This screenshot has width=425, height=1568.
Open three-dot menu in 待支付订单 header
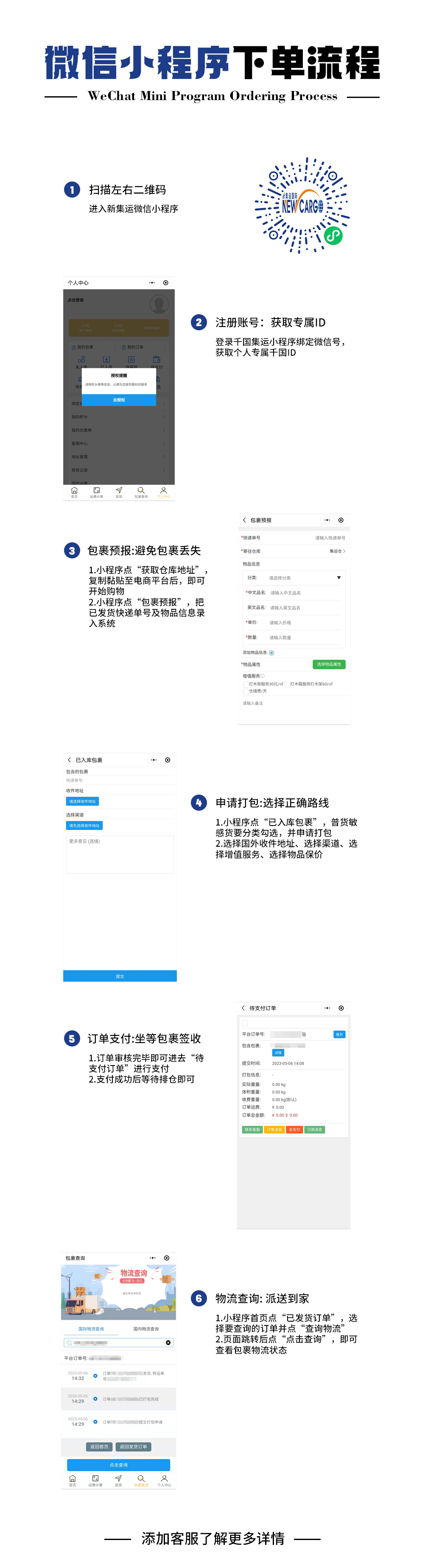(x=327, y=1008)
